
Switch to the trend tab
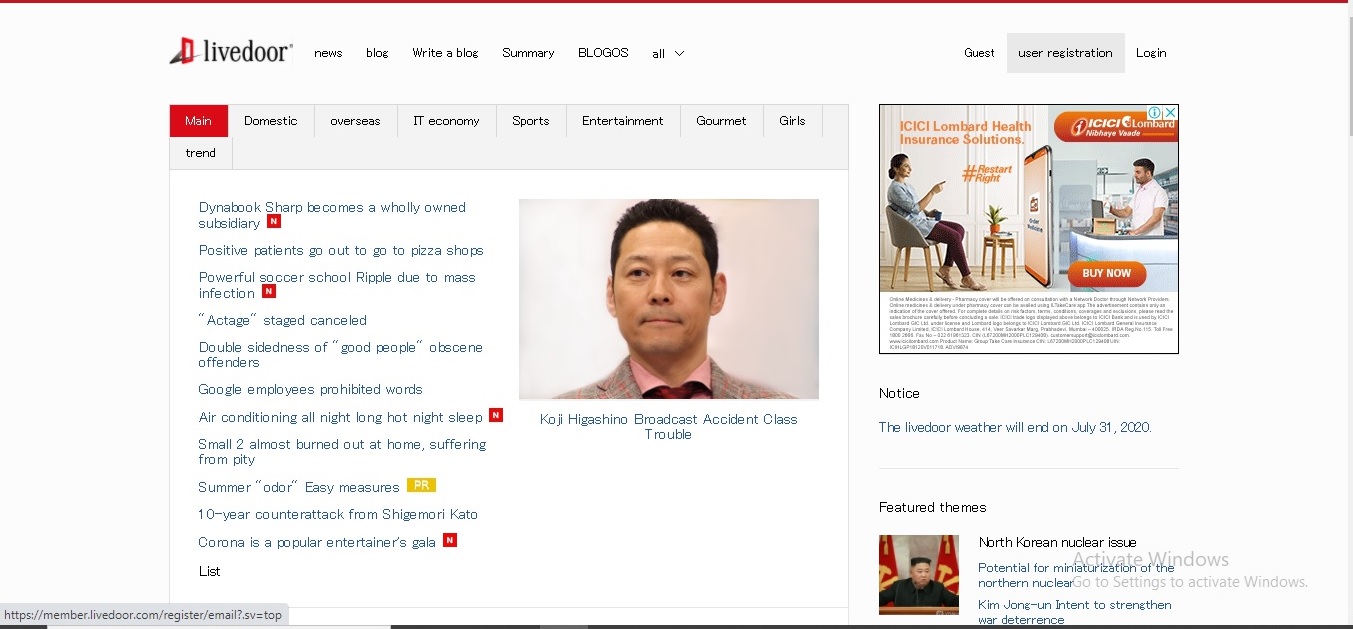(200, 153)
